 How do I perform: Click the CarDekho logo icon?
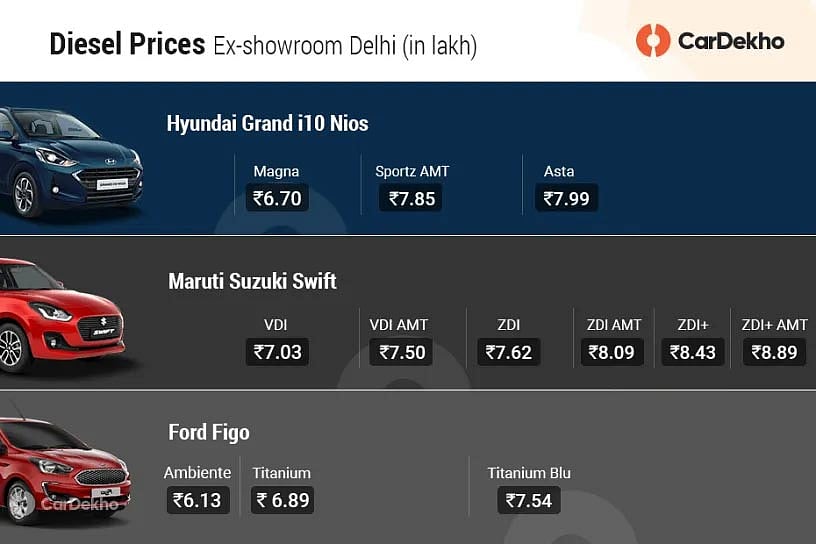[x=653, y=41]
